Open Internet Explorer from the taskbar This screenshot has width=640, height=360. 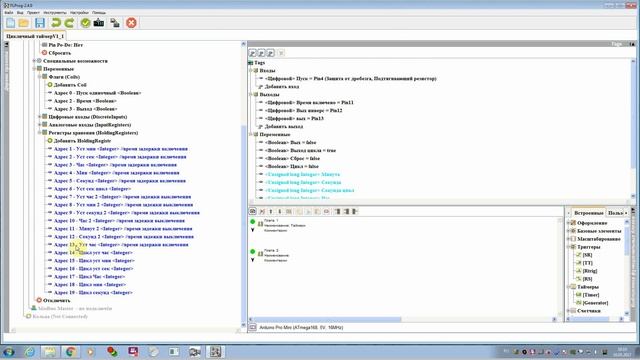click(x=29, y=351)
